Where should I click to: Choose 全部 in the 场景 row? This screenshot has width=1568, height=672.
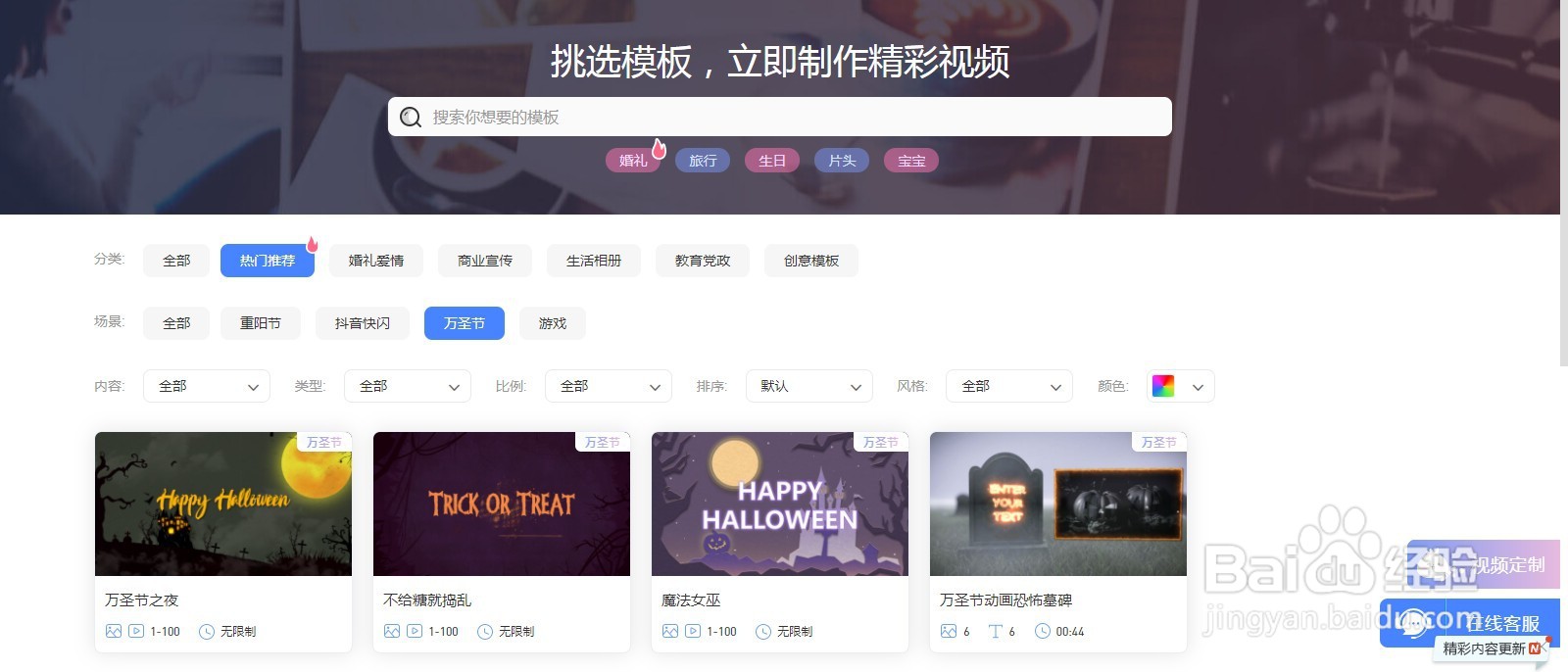176,323
